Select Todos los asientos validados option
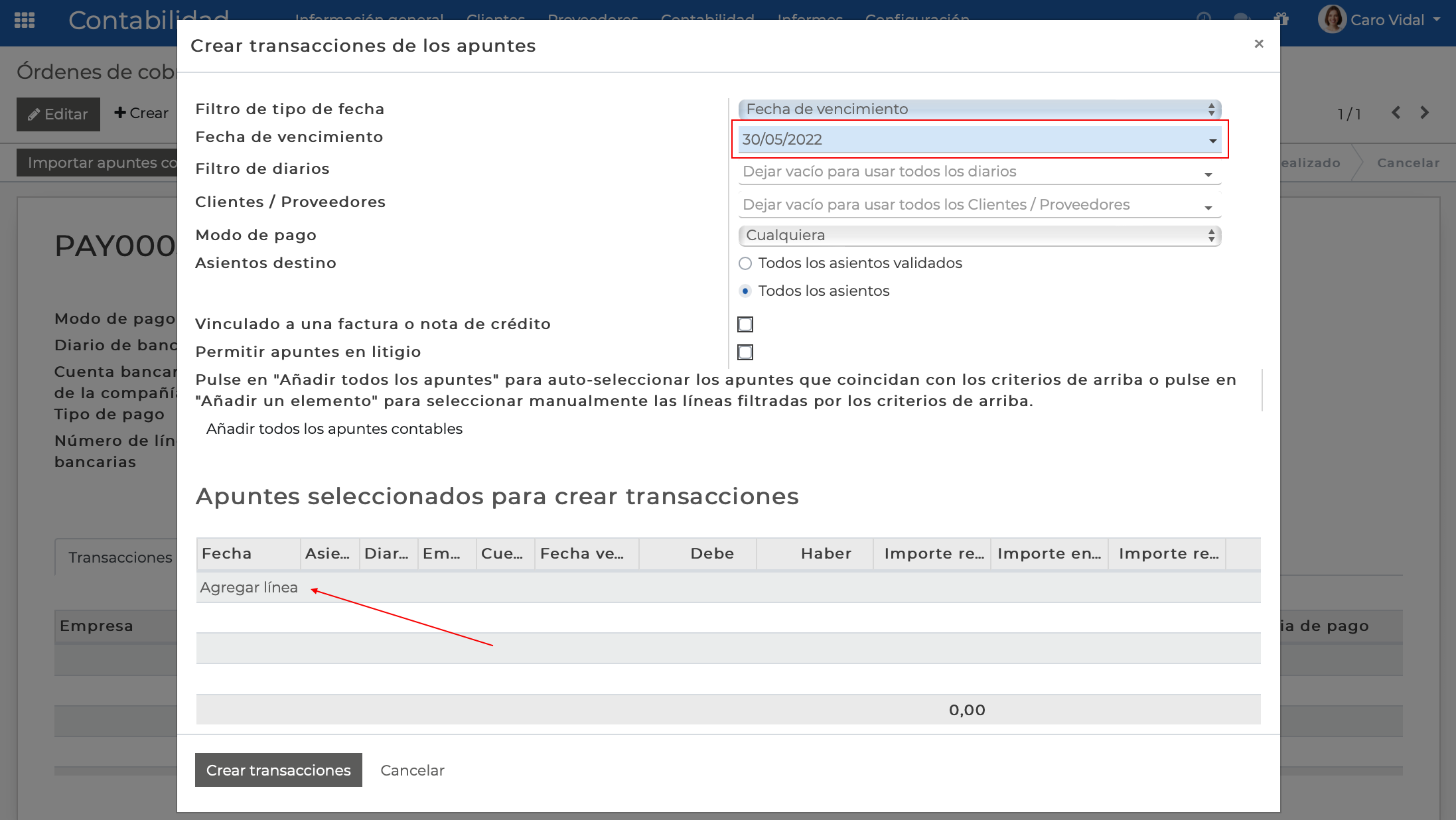The width and height of the screenshot is (1456, 820). pos(745,263)
